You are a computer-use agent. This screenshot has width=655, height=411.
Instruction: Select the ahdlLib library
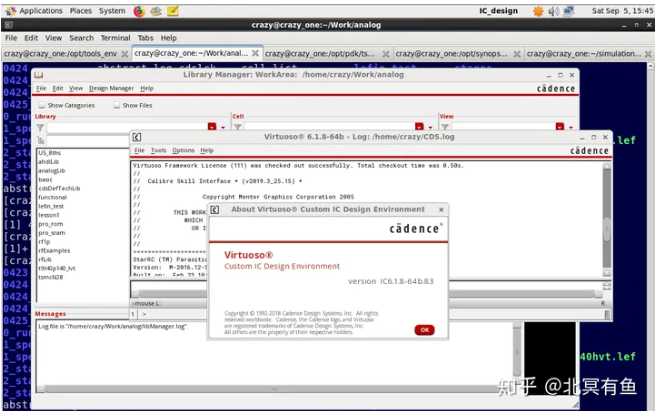48,162
